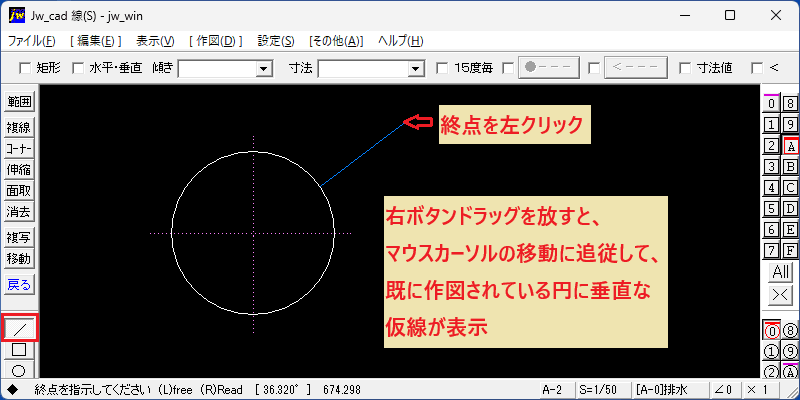Select layer 6 in the upper layer bar

point(771,230)
